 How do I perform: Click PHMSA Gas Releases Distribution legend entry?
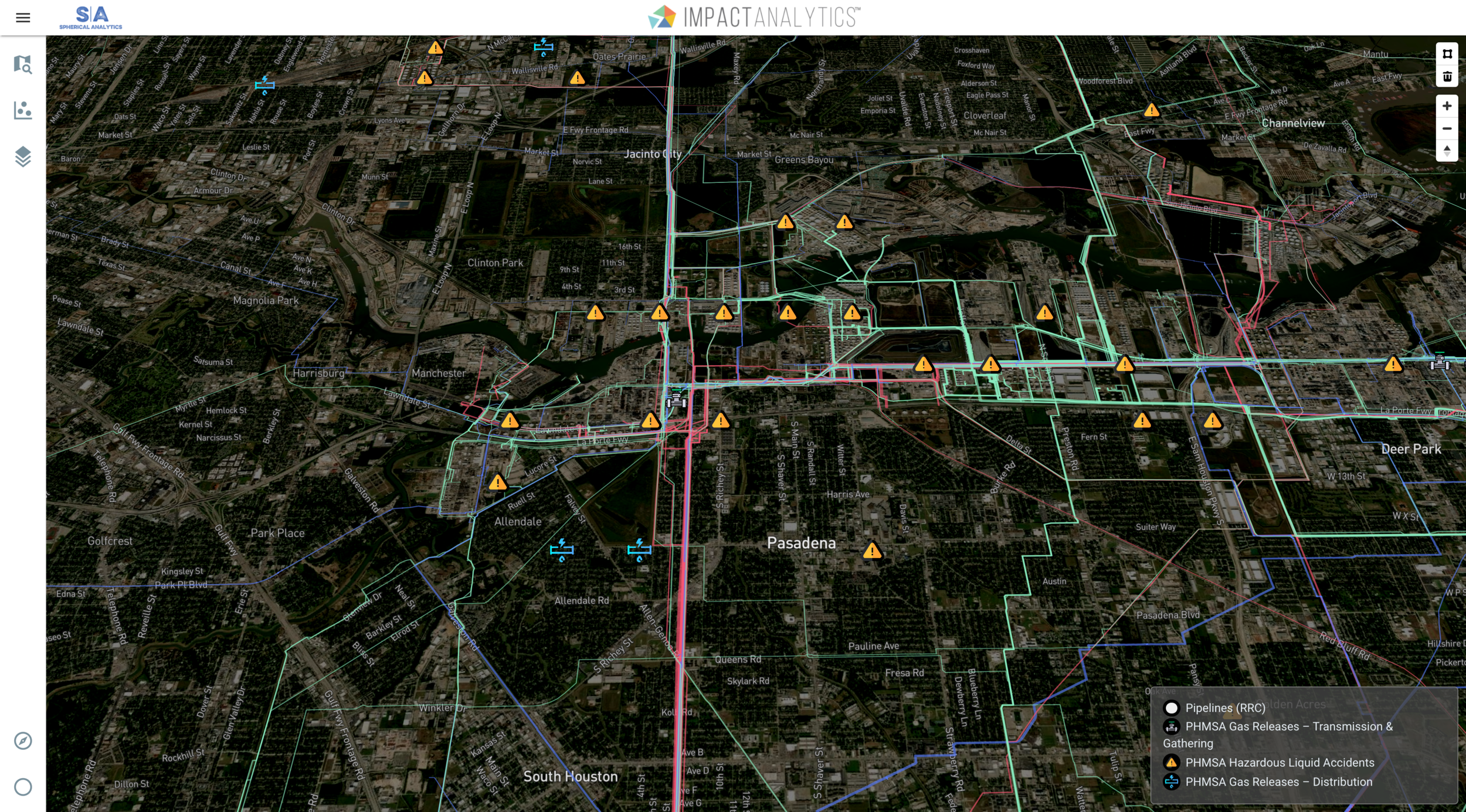coord(1268,782)
